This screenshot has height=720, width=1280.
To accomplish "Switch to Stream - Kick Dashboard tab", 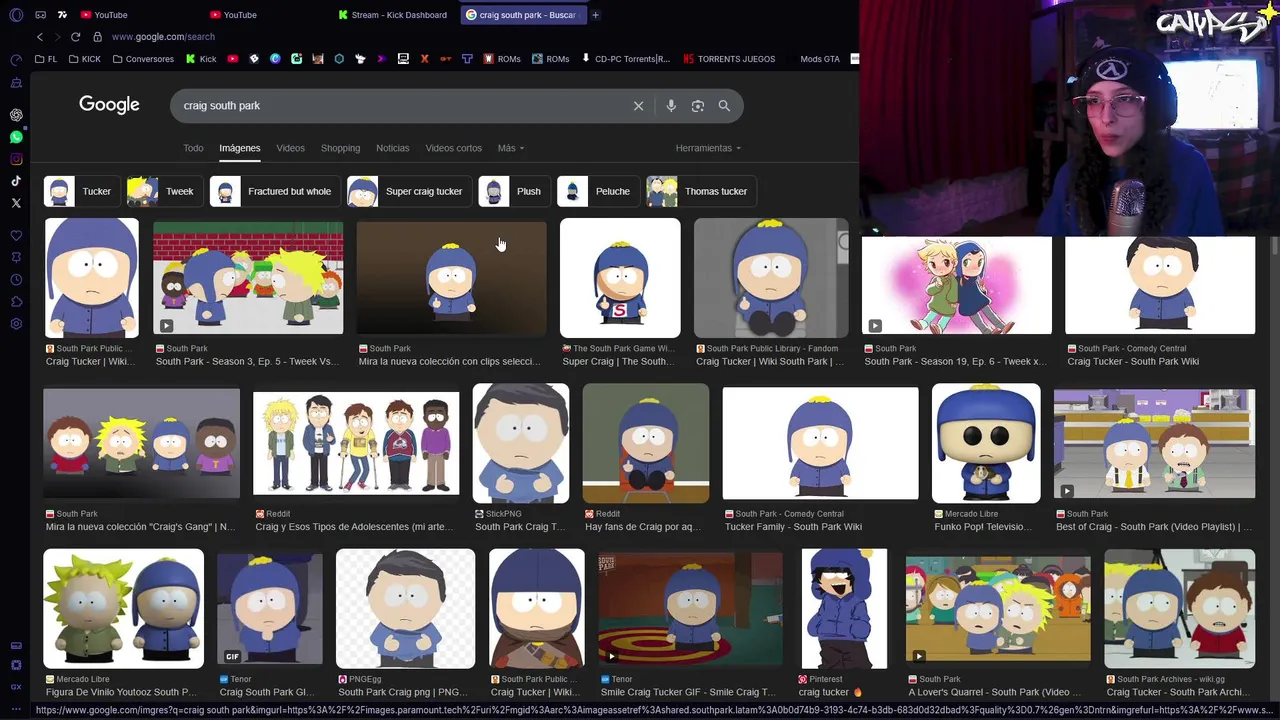I will pos(393,15).
